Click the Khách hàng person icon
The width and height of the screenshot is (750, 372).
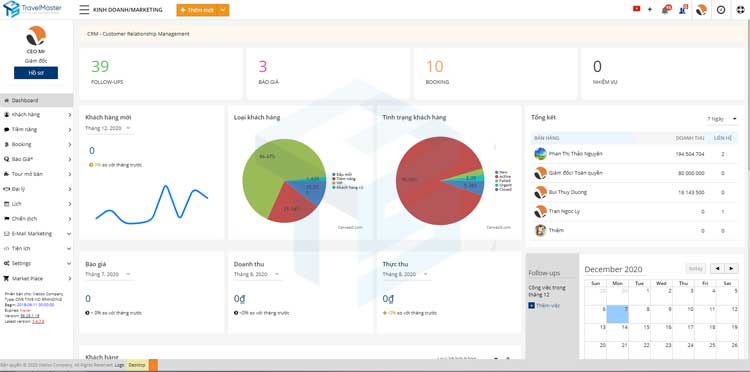[x=7, y=115]
